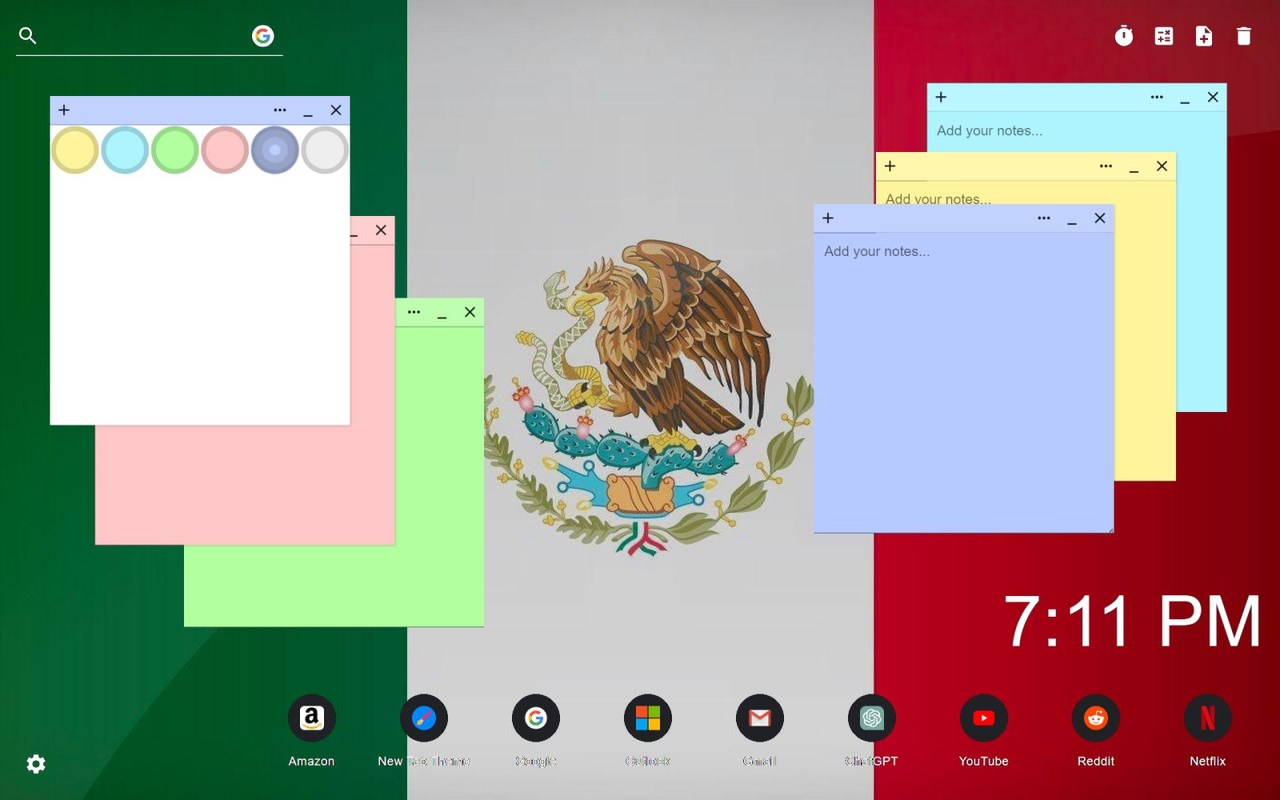The image size is (1280, 800).
Task: Click plus icon on yellow note
Action: click(890, 166)
